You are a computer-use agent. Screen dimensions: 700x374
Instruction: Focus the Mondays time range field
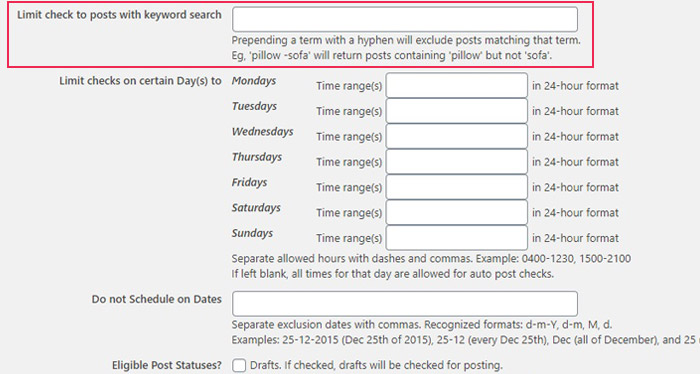click(x=456, y=85)
